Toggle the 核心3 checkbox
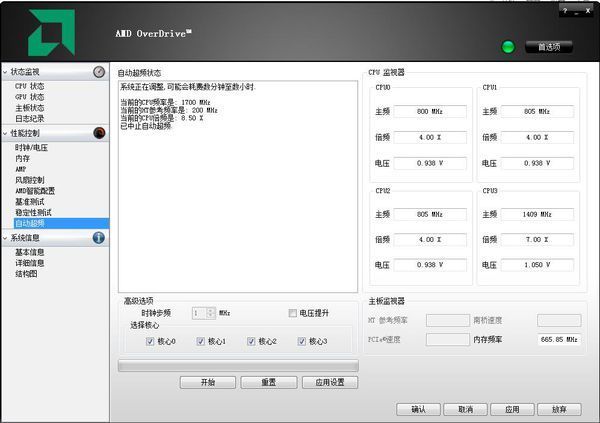This screenshot has height=423, width=600. click(x=302, y=341)
